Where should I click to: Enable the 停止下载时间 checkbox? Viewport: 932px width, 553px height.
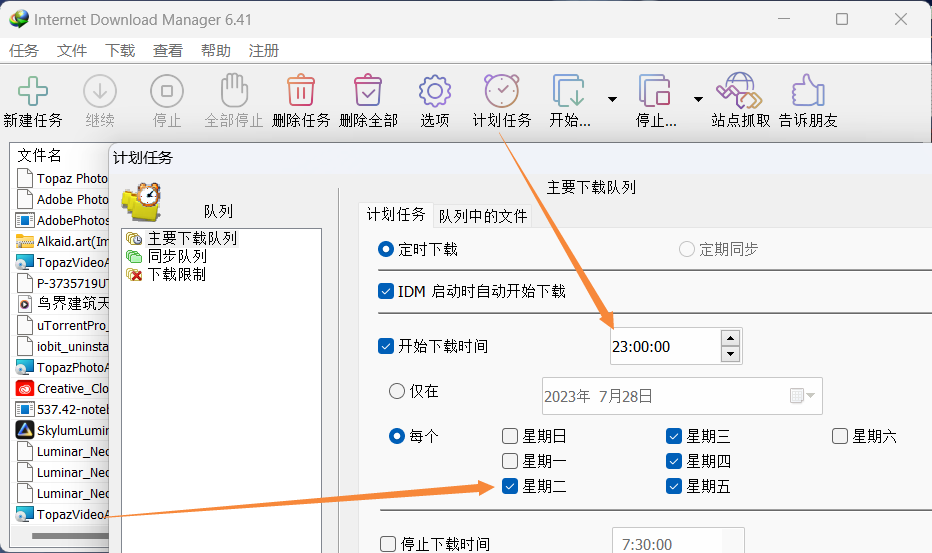point(388,544)
